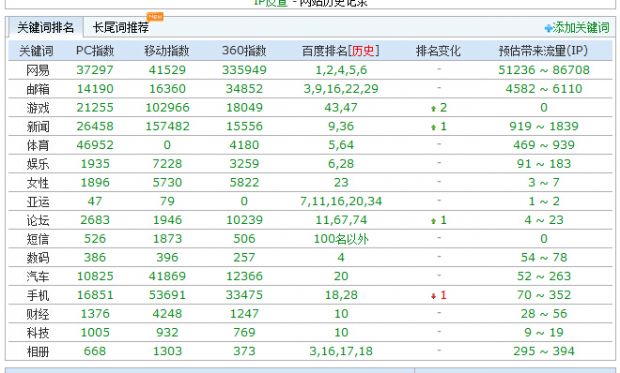This screenshot has width=620, height=373.
Task: Select the keyword 女性
Action: click(x=38, y=183)
